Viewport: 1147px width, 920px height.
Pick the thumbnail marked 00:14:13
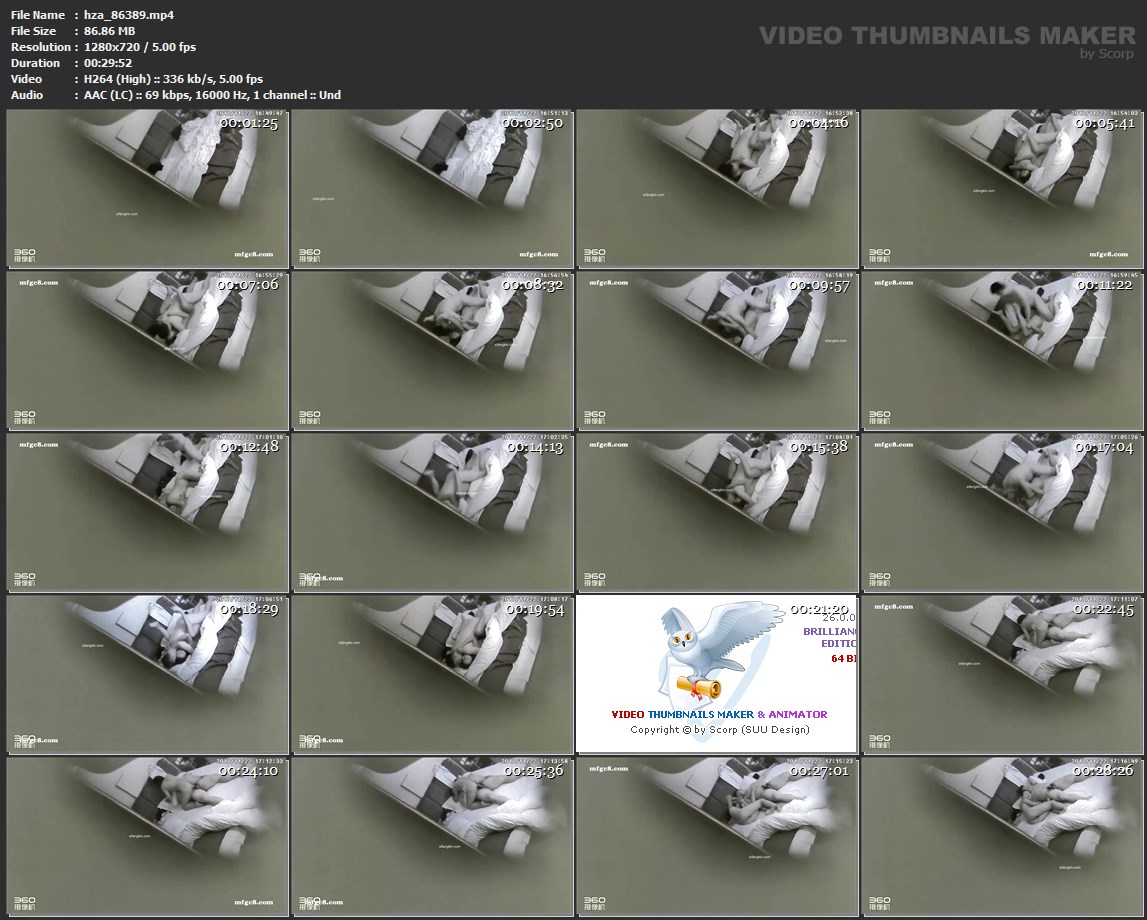click(432, 513)
